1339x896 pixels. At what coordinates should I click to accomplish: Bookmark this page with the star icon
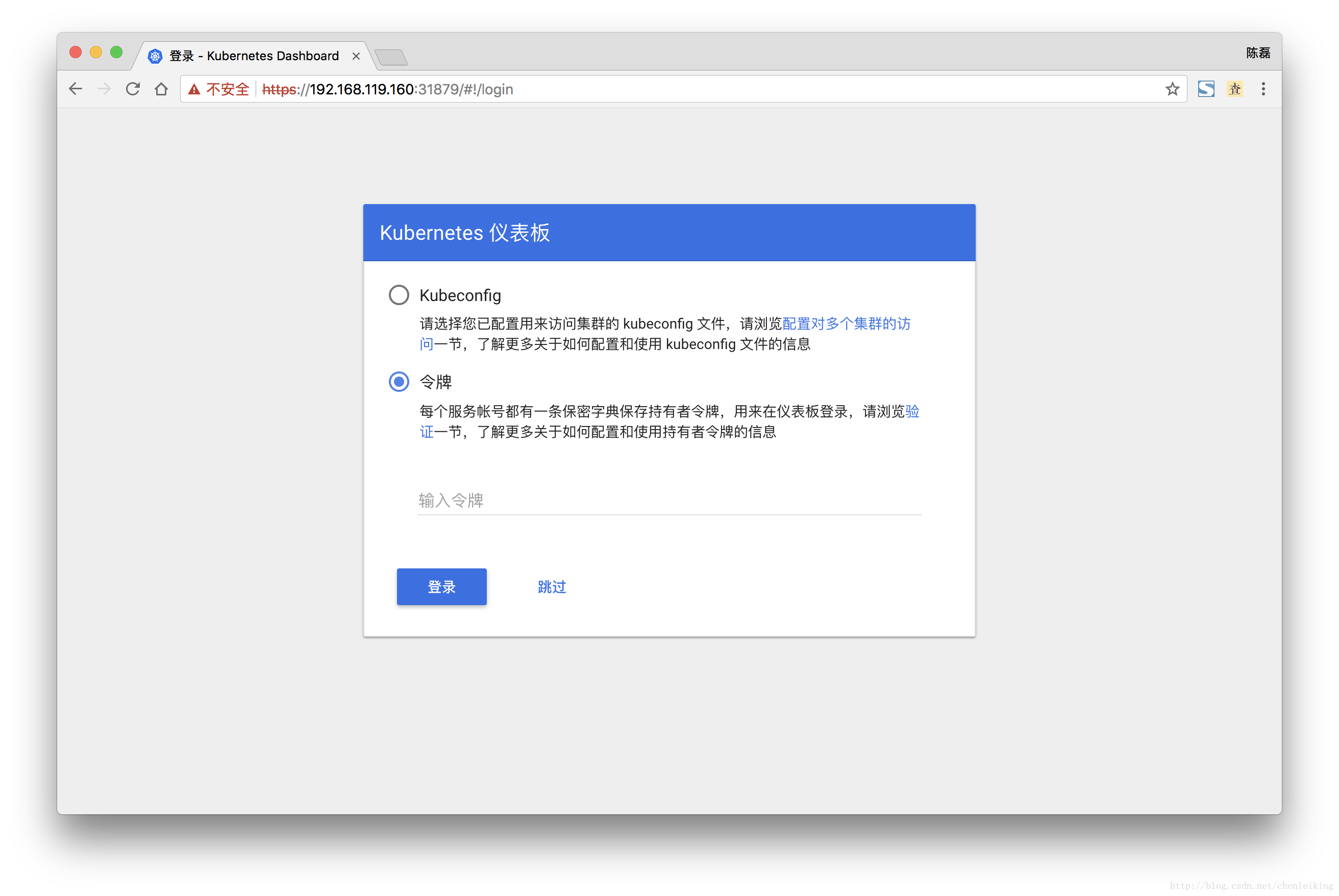pos(1172,89)
